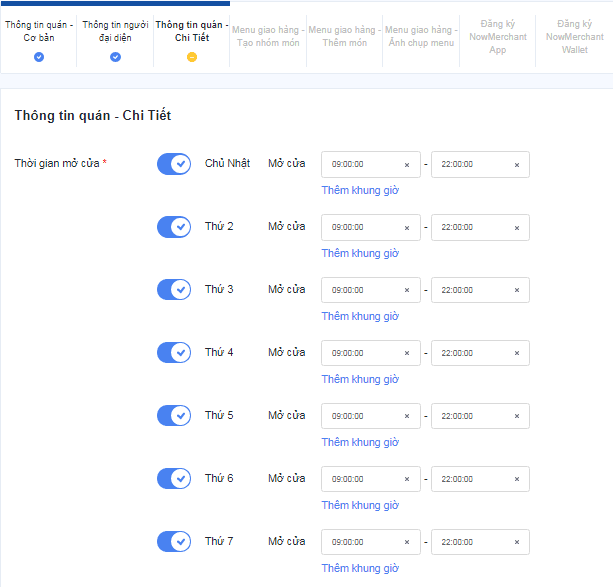Open Thứ 4 start time picker

371,353
